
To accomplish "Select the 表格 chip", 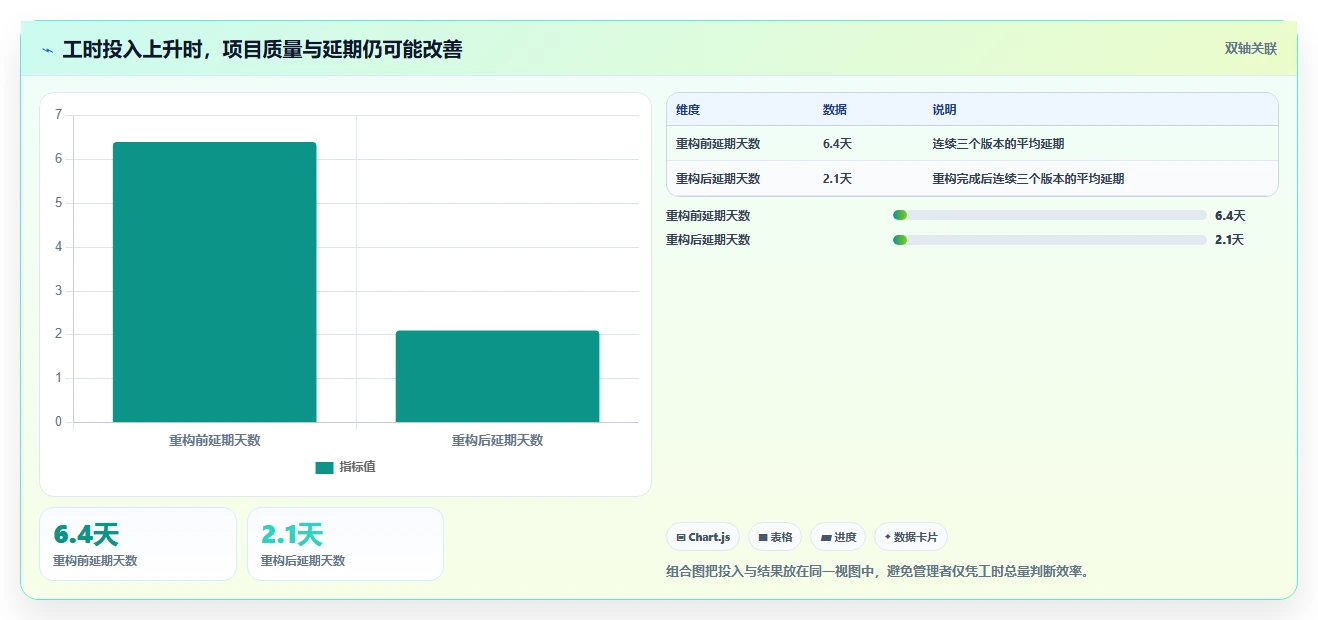I will pyautogui.click(x=775, y=537).
